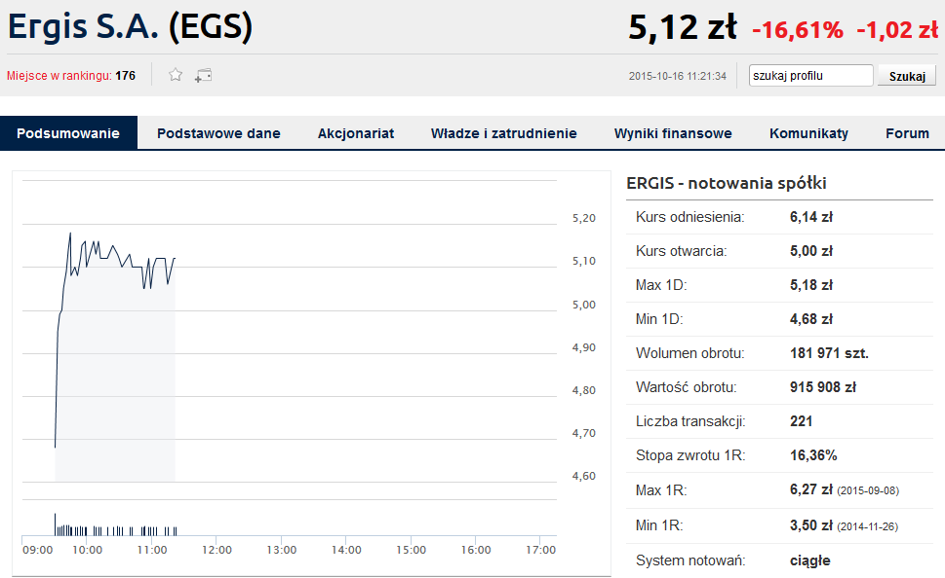Select Stopa zwrotu 1R value 16,36%
Image resolution: width=945 pixels, height=578 pixels.
pyautogui.click(x=814, y=455)
